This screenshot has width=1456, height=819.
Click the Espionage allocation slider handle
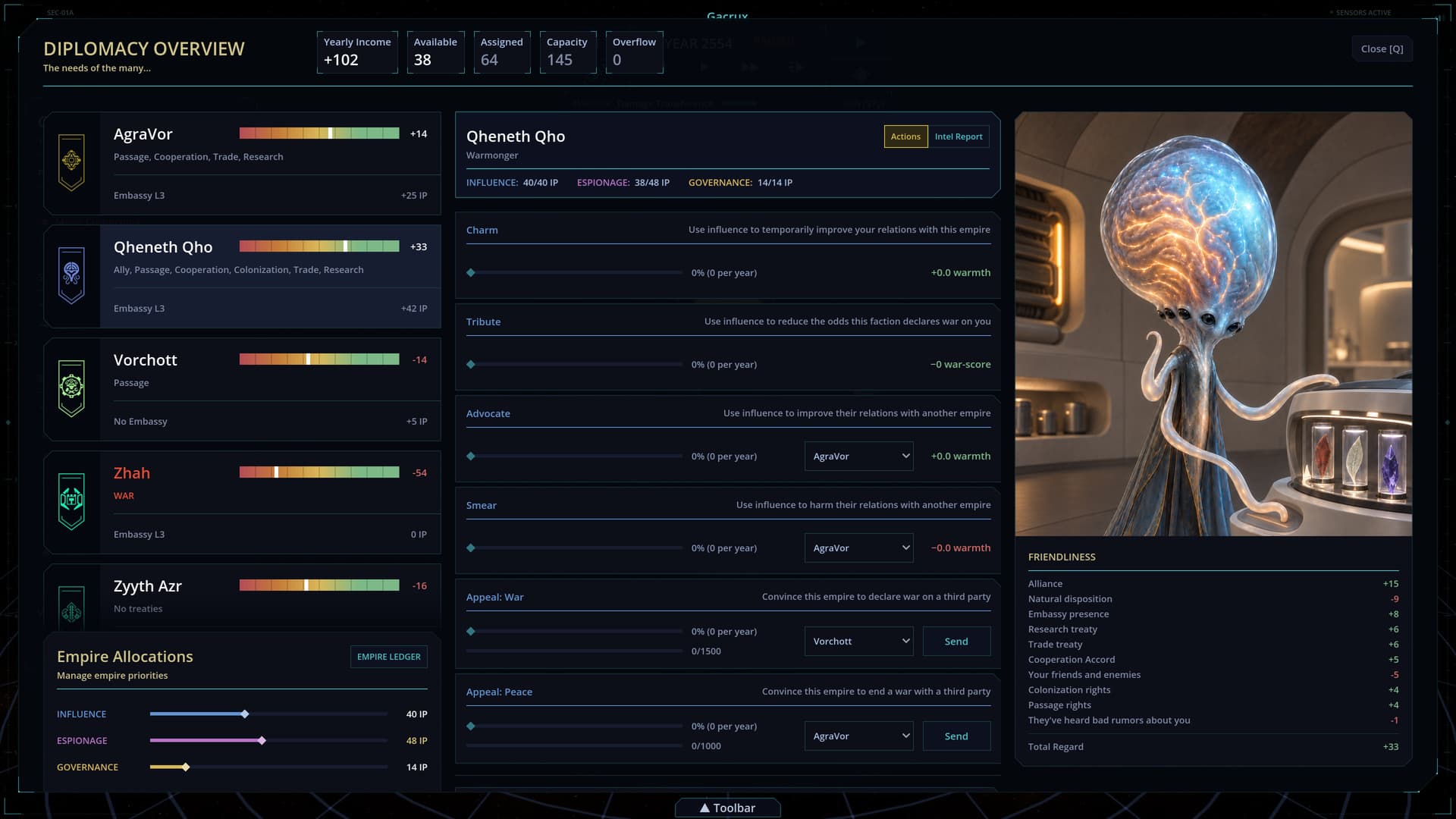click(262, 741)
